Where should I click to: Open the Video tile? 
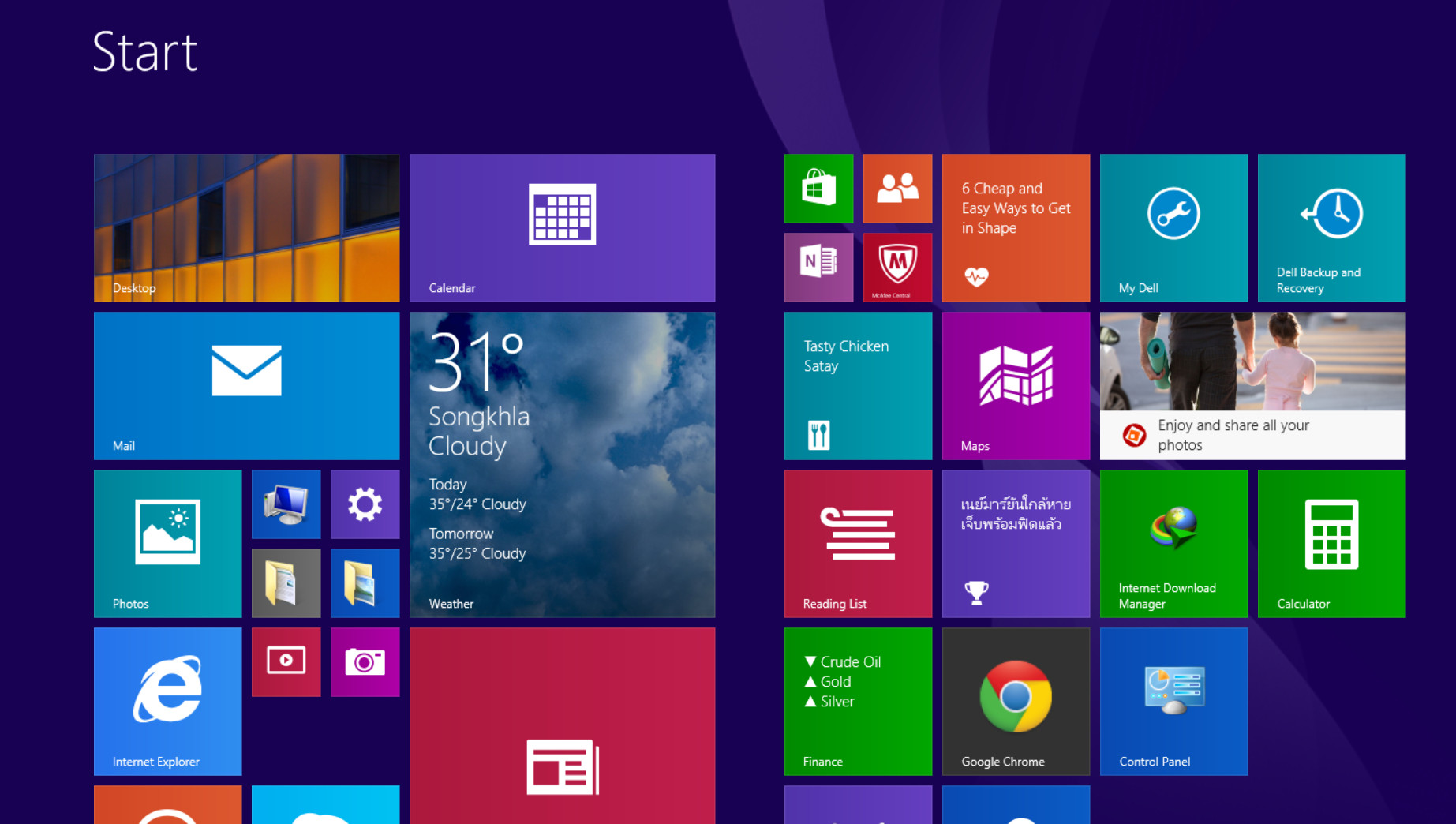point(286,661)
